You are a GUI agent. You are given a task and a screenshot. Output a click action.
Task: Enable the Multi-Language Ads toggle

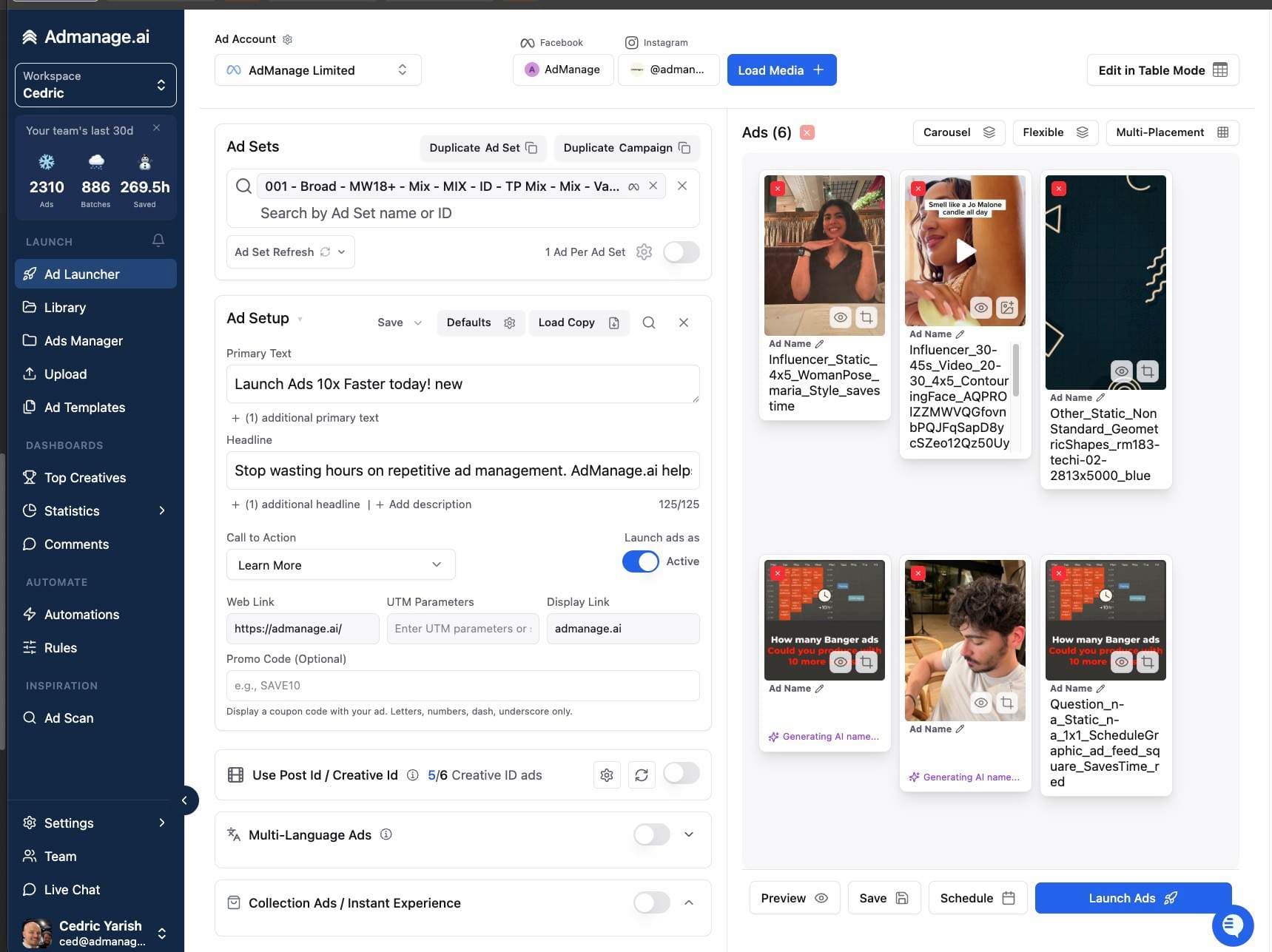click(x=650, y=834)
